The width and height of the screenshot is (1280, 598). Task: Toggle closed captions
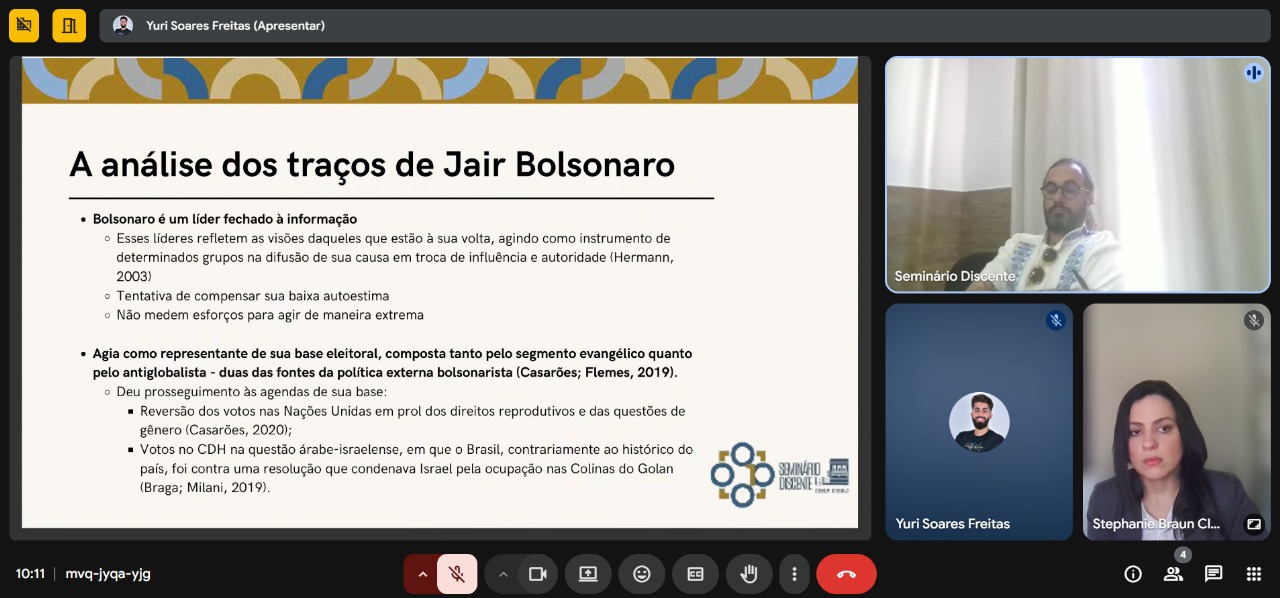point(695,574)
